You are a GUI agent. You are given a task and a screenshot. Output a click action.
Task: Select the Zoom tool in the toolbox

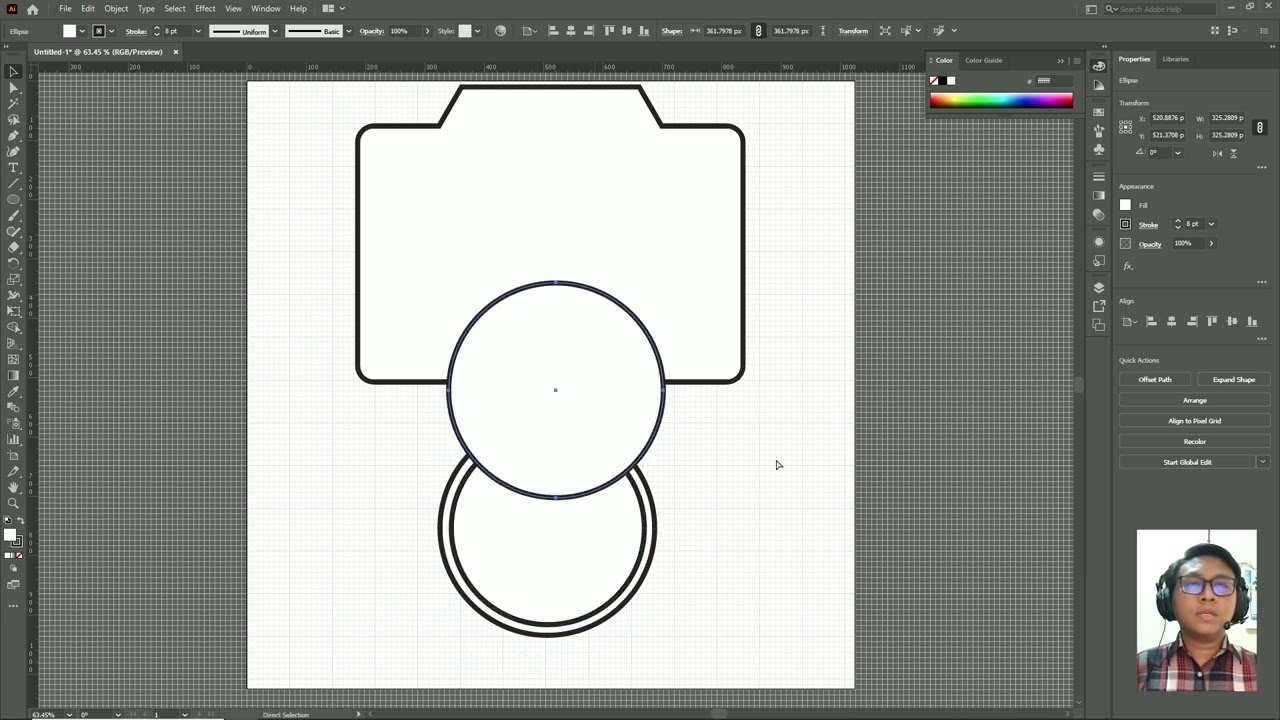[x=14, y=503]
